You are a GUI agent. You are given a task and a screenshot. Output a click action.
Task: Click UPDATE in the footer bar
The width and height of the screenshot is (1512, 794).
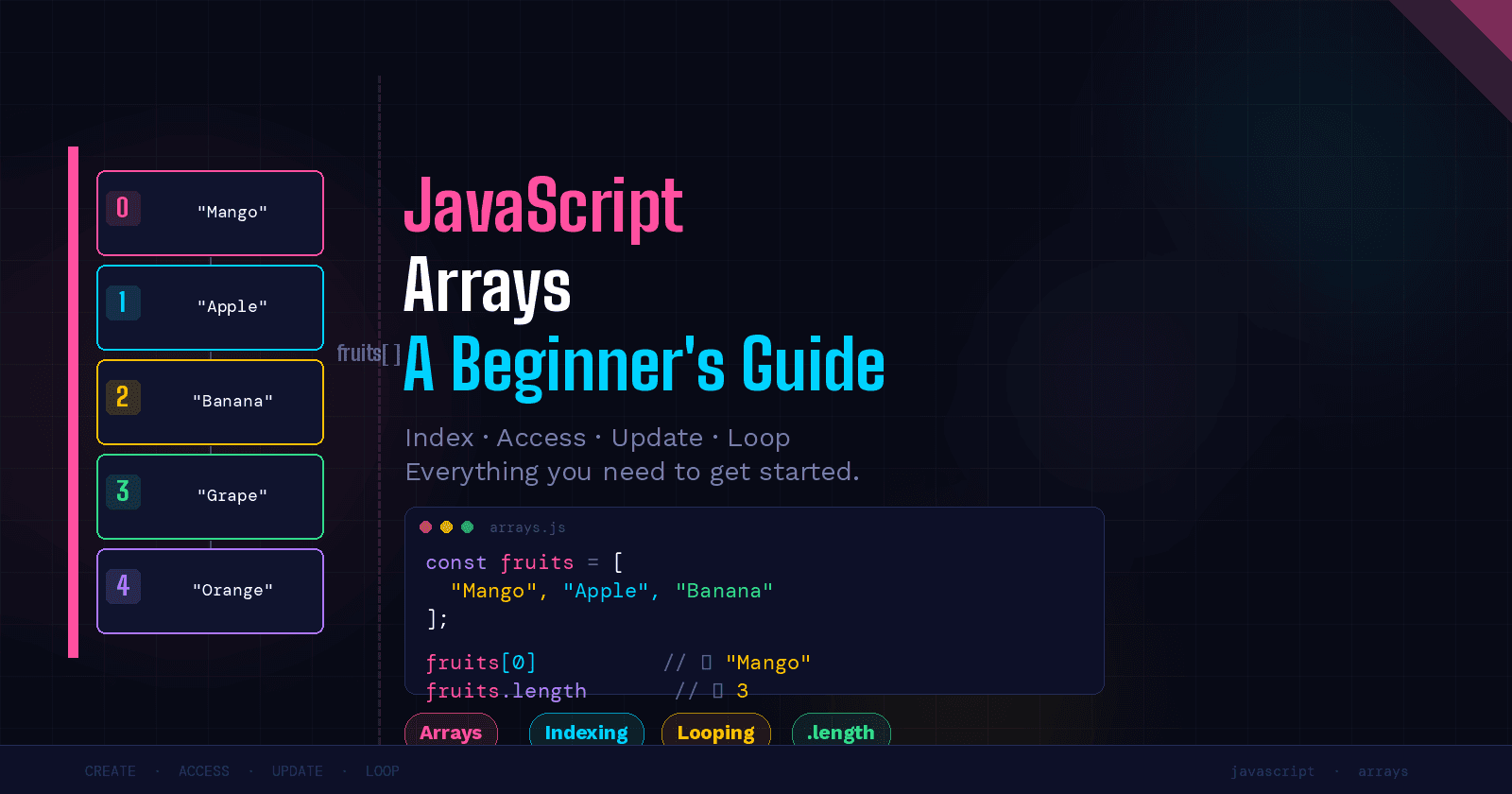pos(298,771)
